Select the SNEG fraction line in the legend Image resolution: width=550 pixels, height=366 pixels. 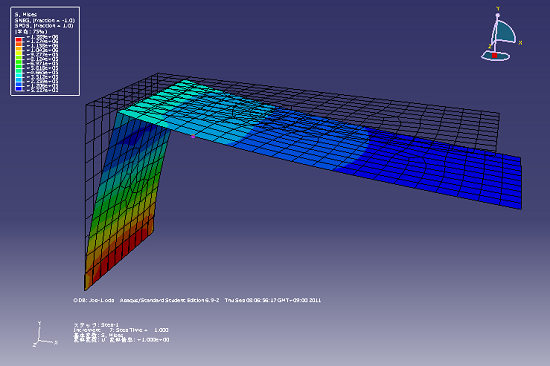coord(45,20)
